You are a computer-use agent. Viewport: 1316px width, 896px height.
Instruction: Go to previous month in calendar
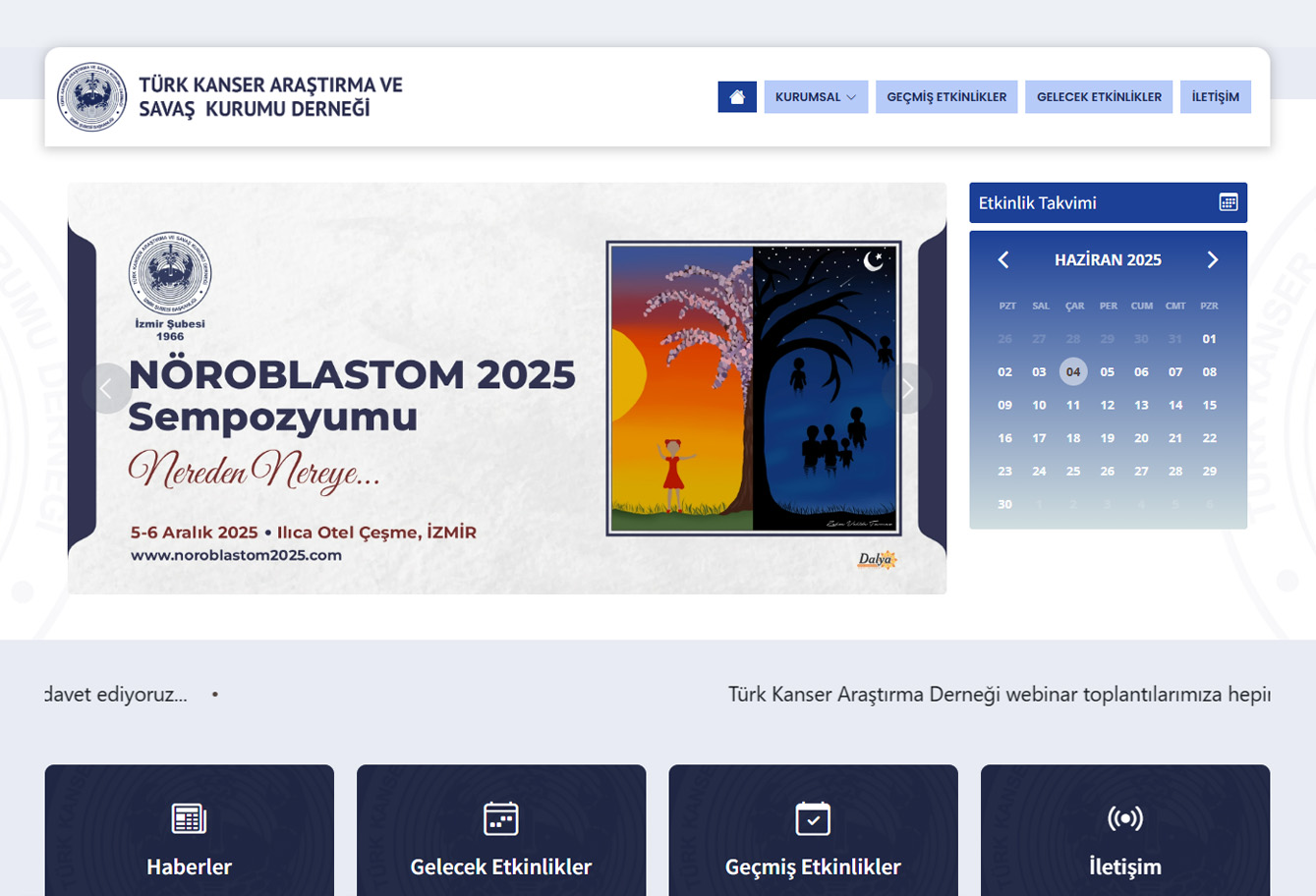click(x=1003, y=259)
